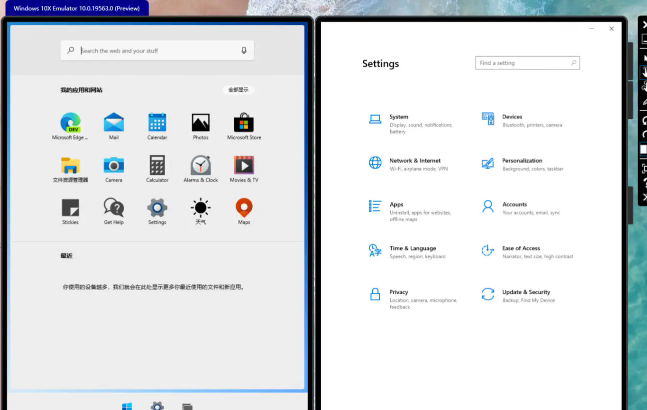The image size is (647, 410).
Task: Start the Calculator app
Action: click(157, 166)
